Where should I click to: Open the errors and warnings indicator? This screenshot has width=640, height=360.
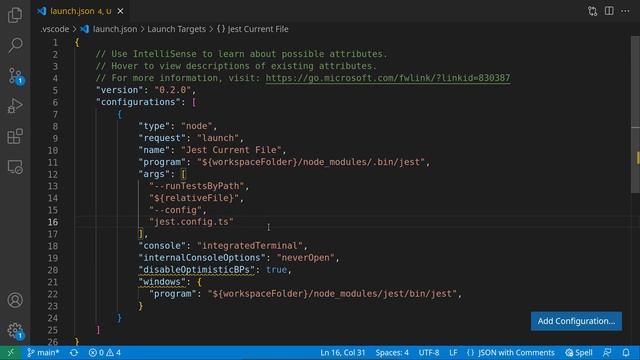[104, 353]
